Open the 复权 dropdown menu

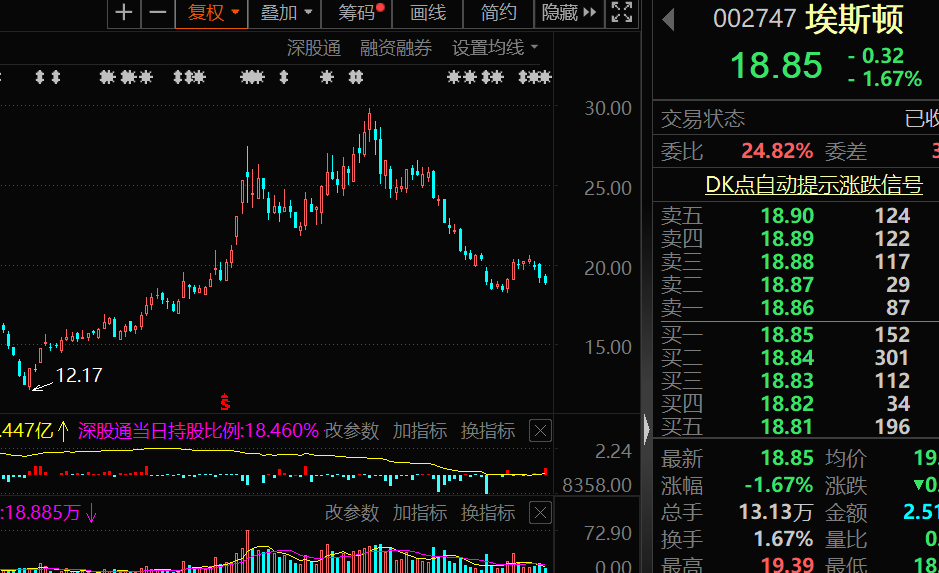click(x=213, y=13)
